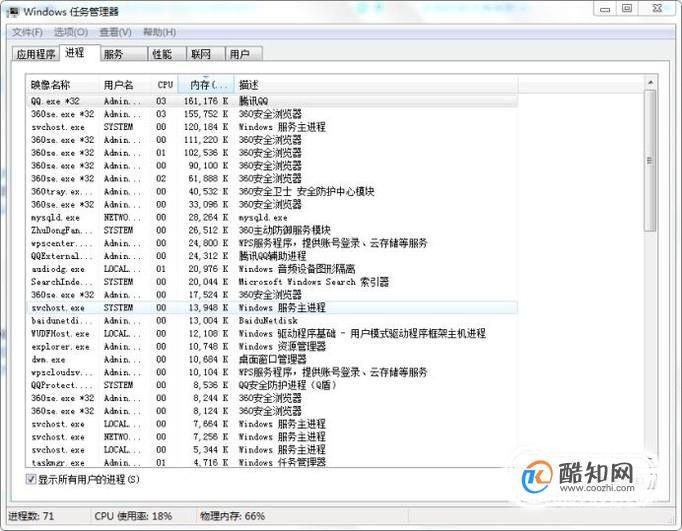Sort by 映像名称 column header
Viewport: 682px width, 531px height.
point(63,85)
